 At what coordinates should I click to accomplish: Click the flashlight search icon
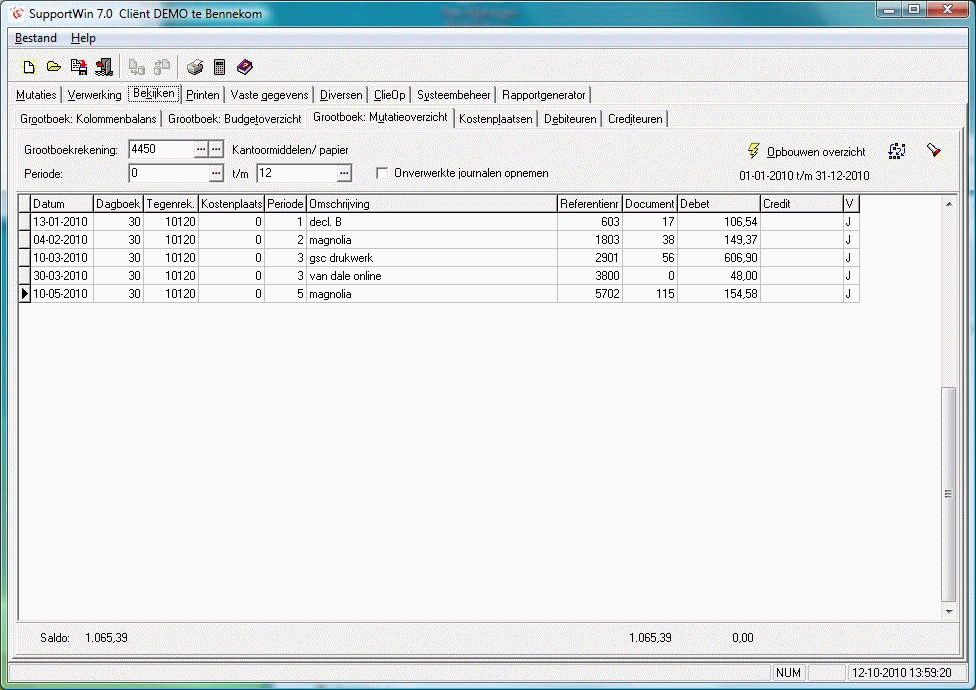pyautogui.click(x=934, y=151)
